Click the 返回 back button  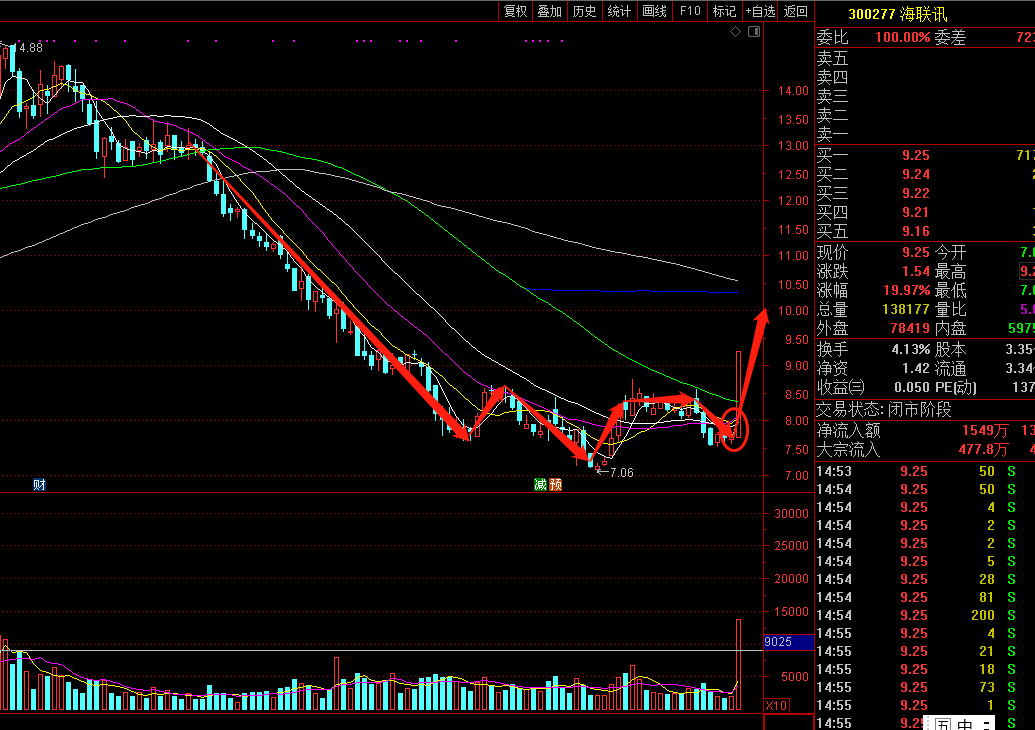point(795,11)
